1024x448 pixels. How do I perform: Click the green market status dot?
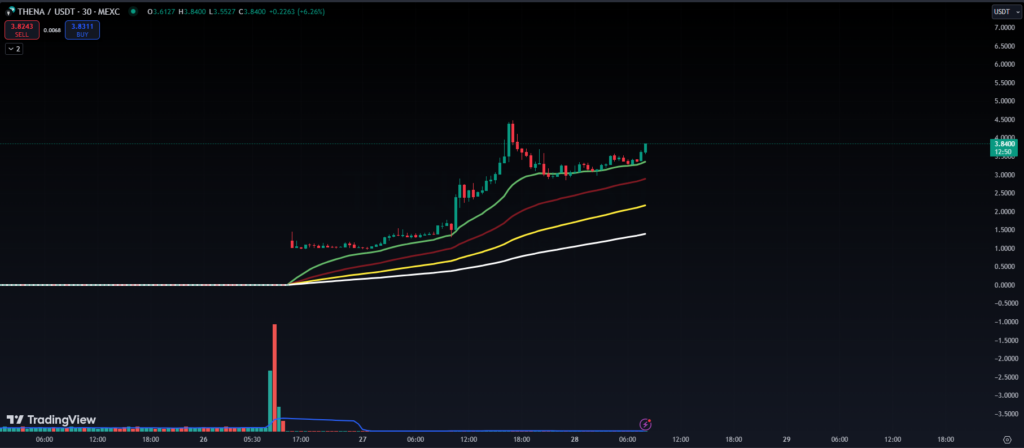coord(133,12)
